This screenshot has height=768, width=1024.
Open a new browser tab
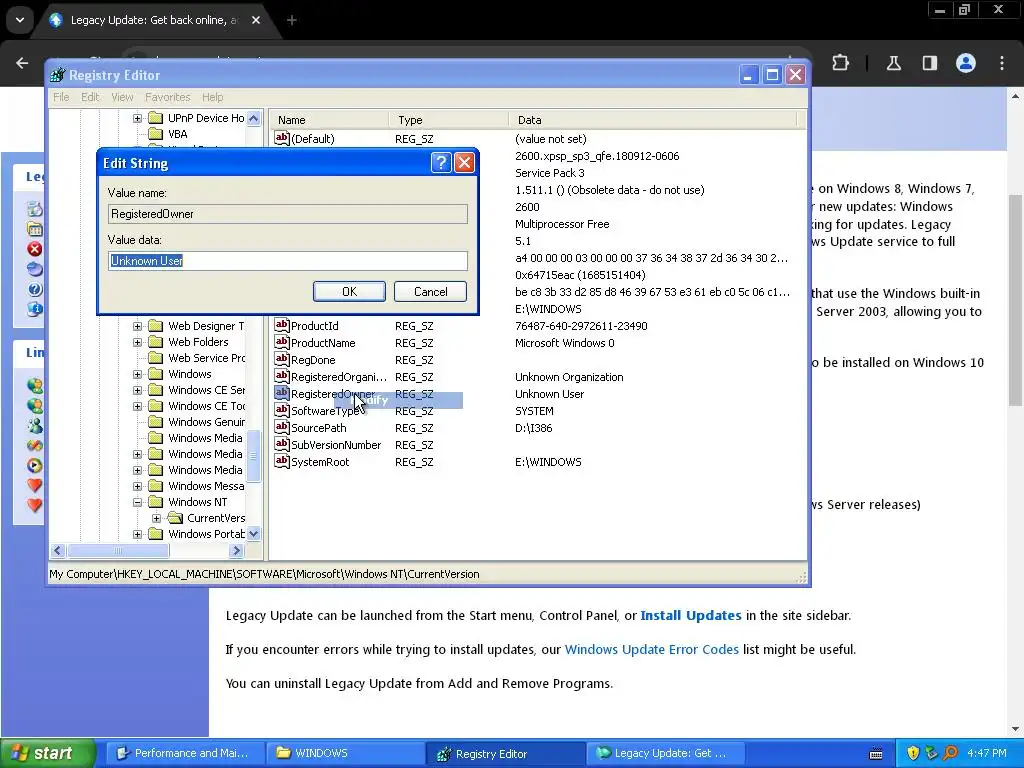(292, 20)
